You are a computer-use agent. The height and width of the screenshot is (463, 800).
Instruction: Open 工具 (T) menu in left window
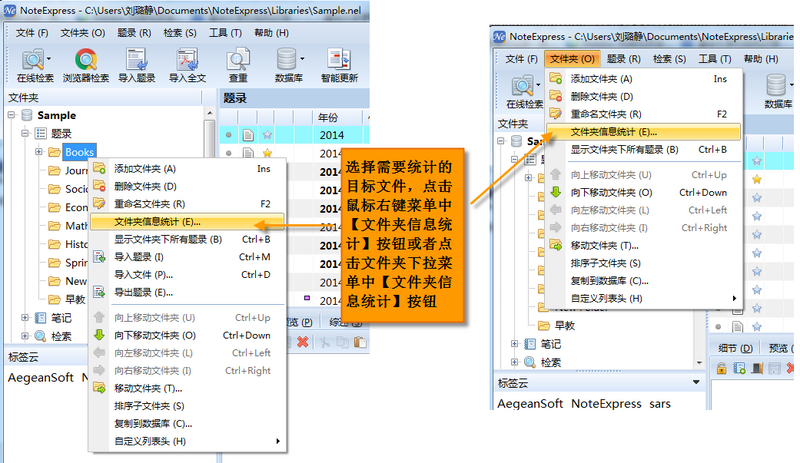[225, 33]
